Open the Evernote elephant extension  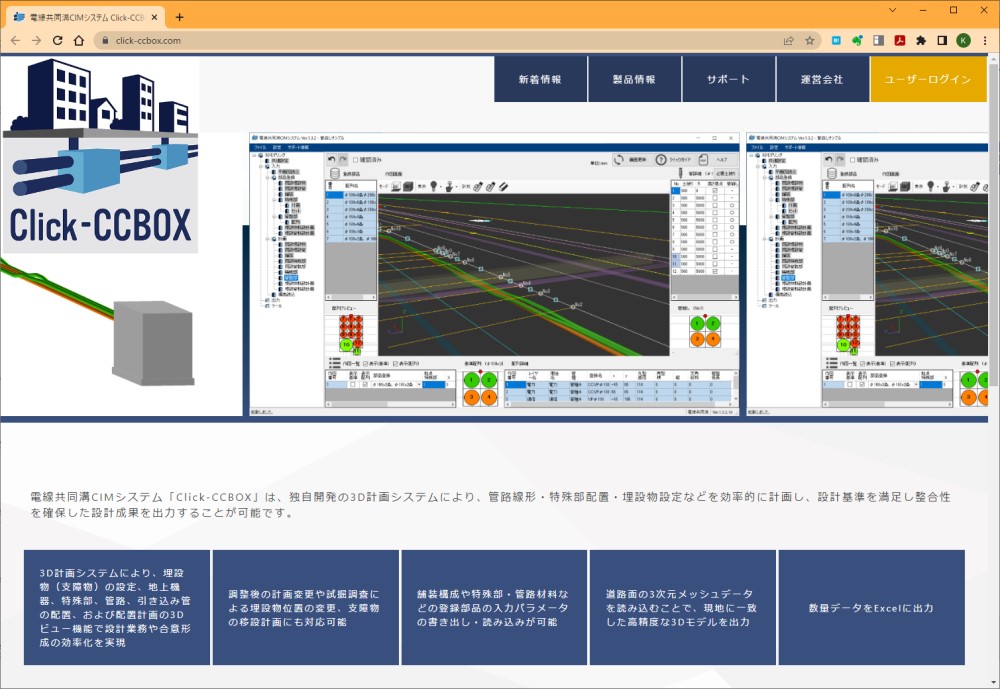(x=857, y=40)
